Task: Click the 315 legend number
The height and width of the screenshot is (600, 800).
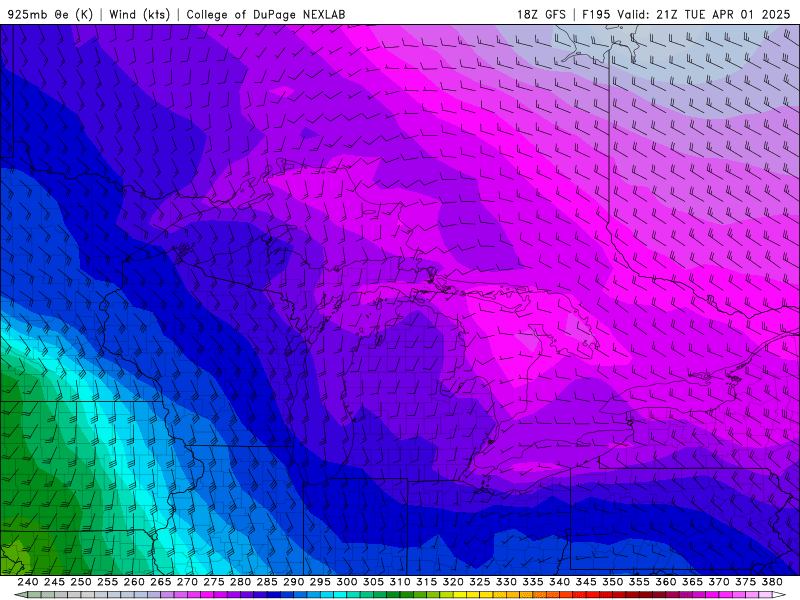Action: (x=426, y=582)
